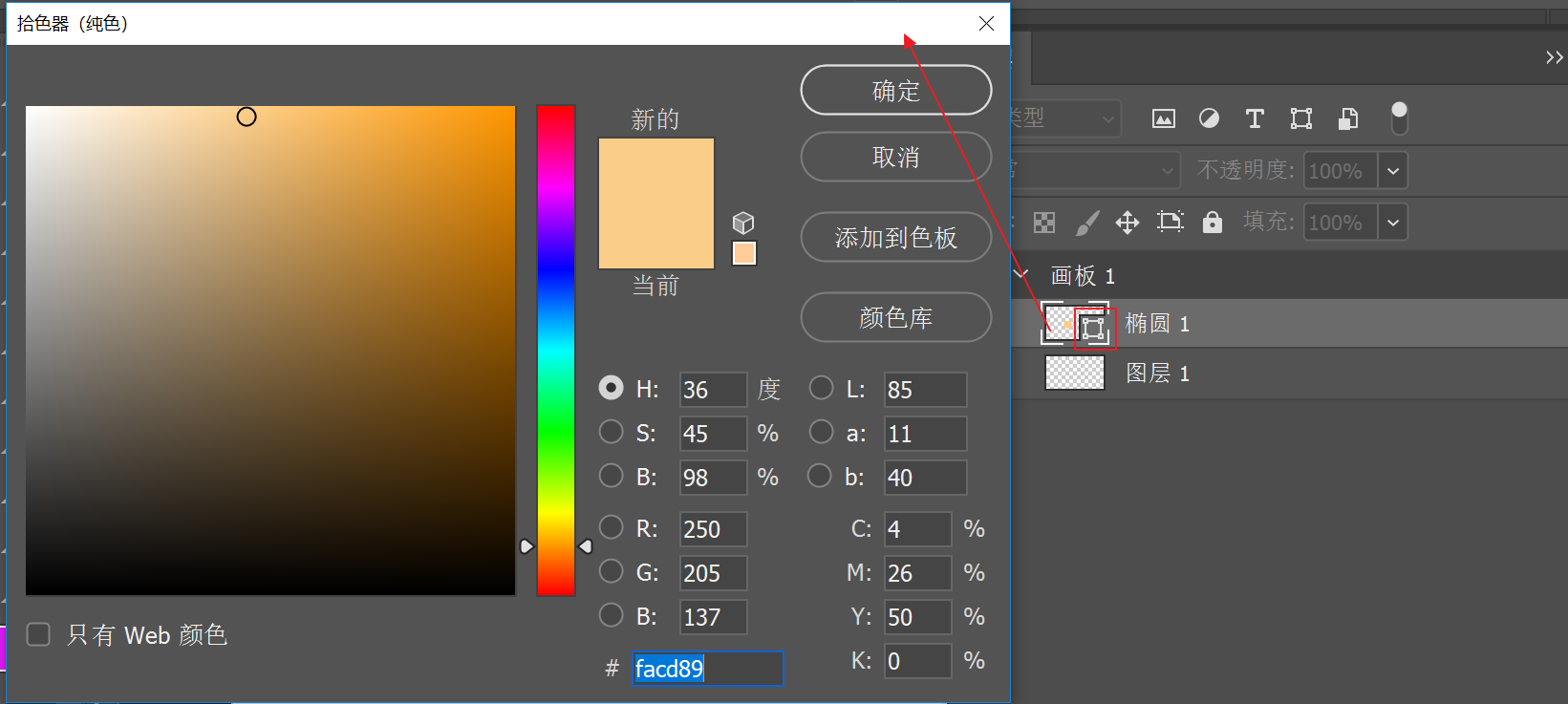Click the brightness field showing 98
This screenshot has height=704, width=1568.
[x=713, y=478]
